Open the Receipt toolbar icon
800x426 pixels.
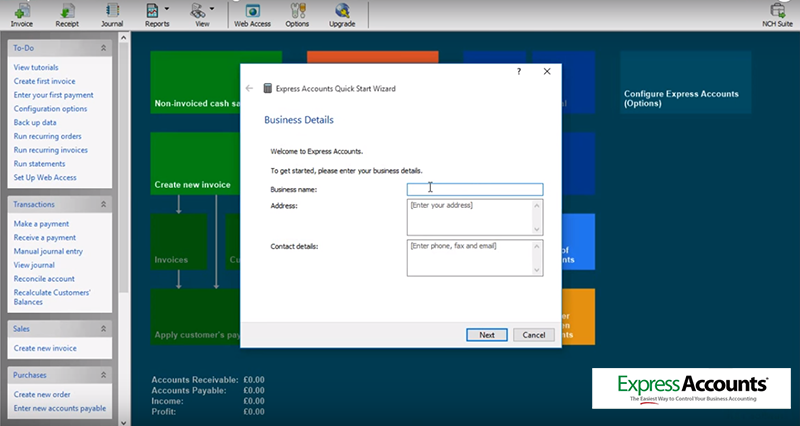click(x=67, y=14)
